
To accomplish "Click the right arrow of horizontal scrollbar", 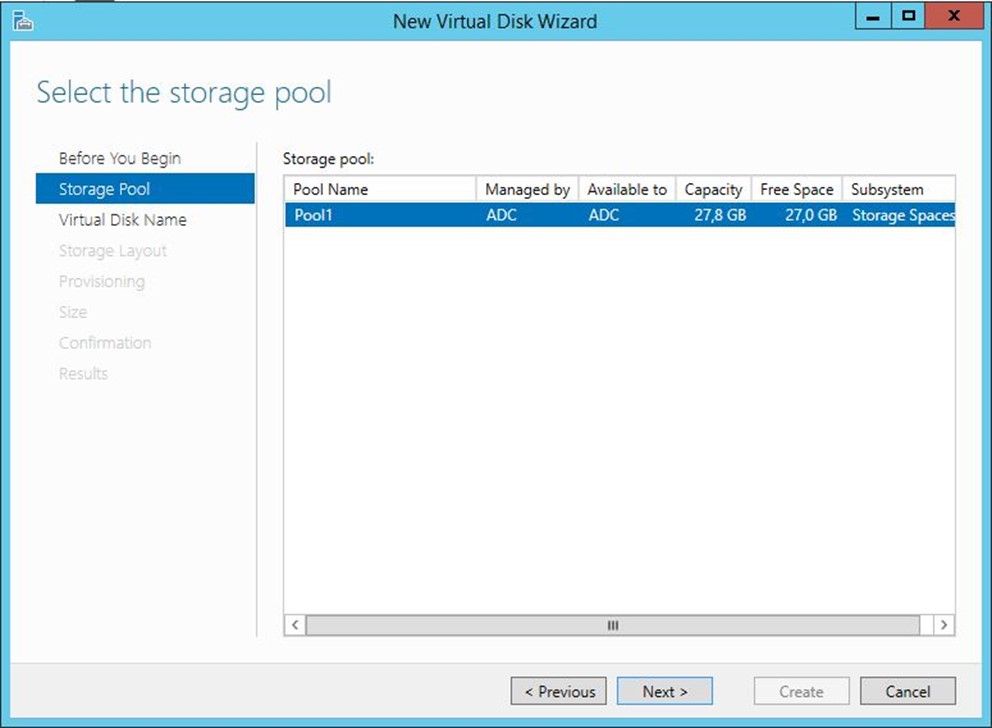I will [944, 625].
